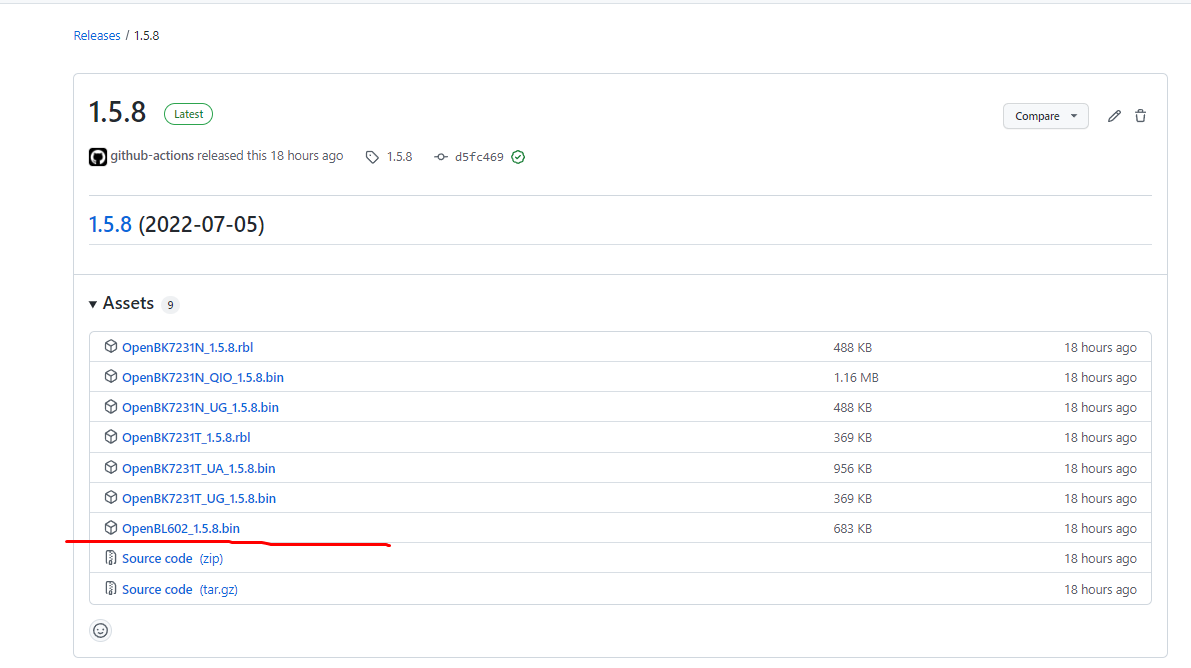Image resolution: width=1191 pixels, height=668 pixels.
Task: Add reaction with the smiley button
Action: point(100,631)
